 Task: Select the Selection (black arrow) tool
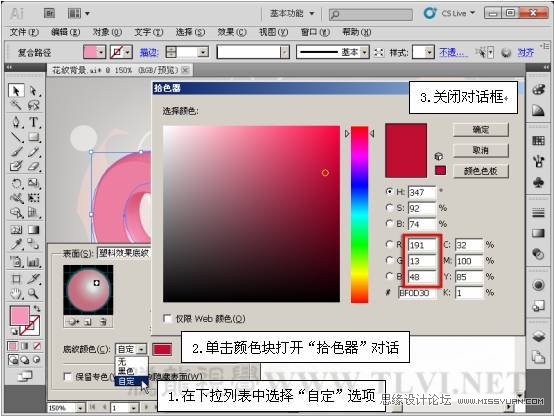click(x=16, y=91)
